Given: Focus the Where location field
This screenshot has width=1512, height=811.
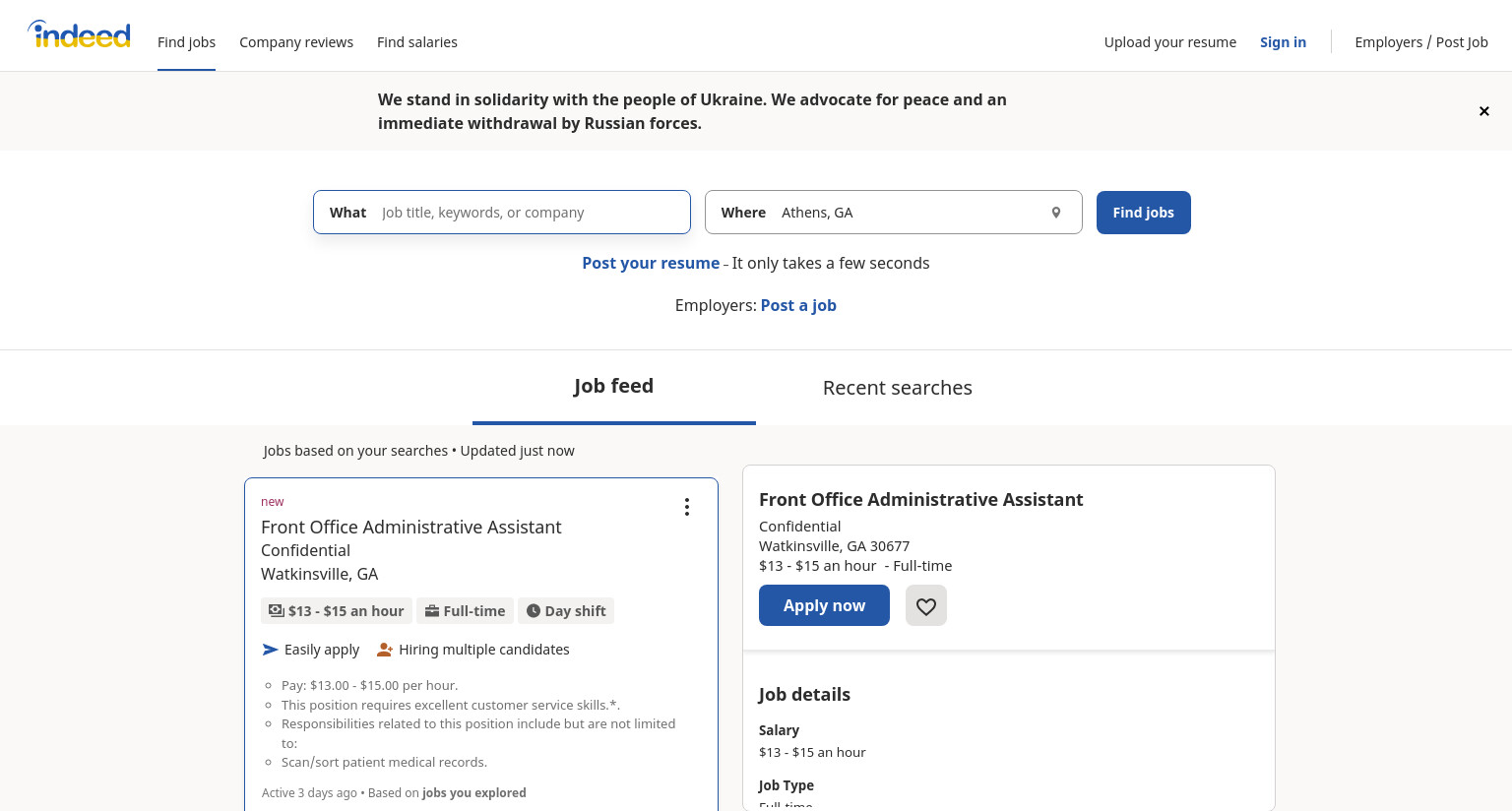Looking at the screenshot, I should tap(894, 213).
